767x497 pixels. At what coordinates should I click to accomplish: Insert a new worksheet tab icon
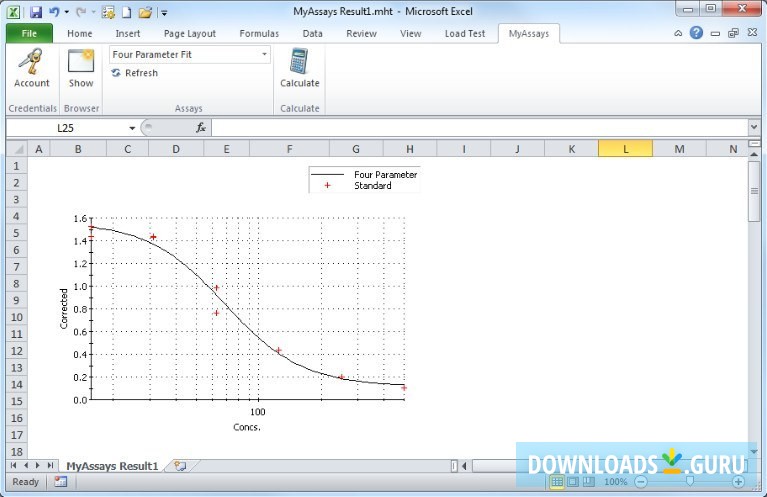pyautogui.click(x=180, y=466)
